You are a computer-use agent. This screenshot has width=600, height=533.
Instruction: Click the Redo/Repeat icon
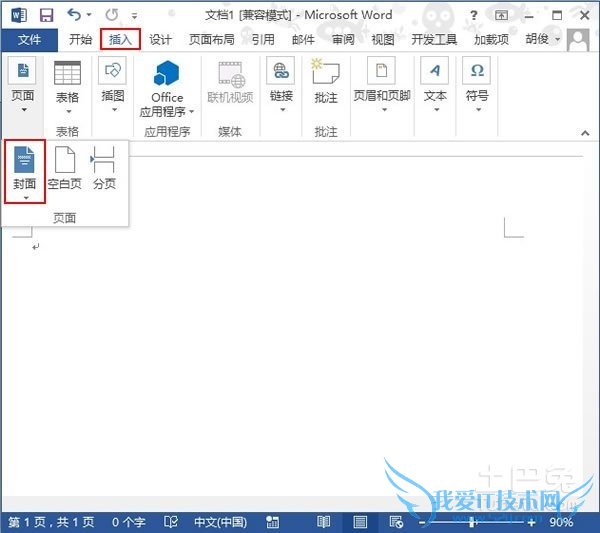tap(112, 15)
